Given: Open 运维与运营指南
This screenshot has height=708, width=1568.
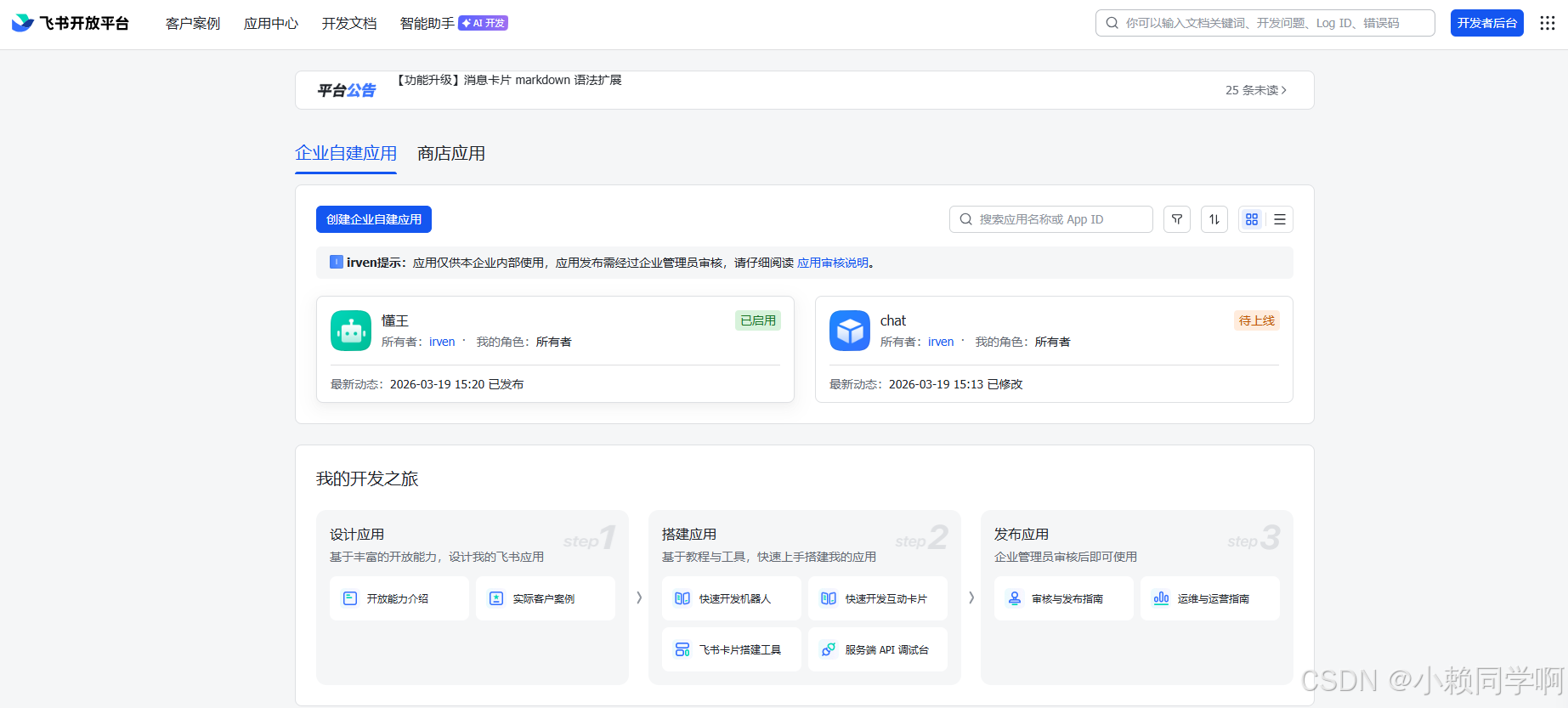Looking at the screenshot, I should tap(1210, 598).
